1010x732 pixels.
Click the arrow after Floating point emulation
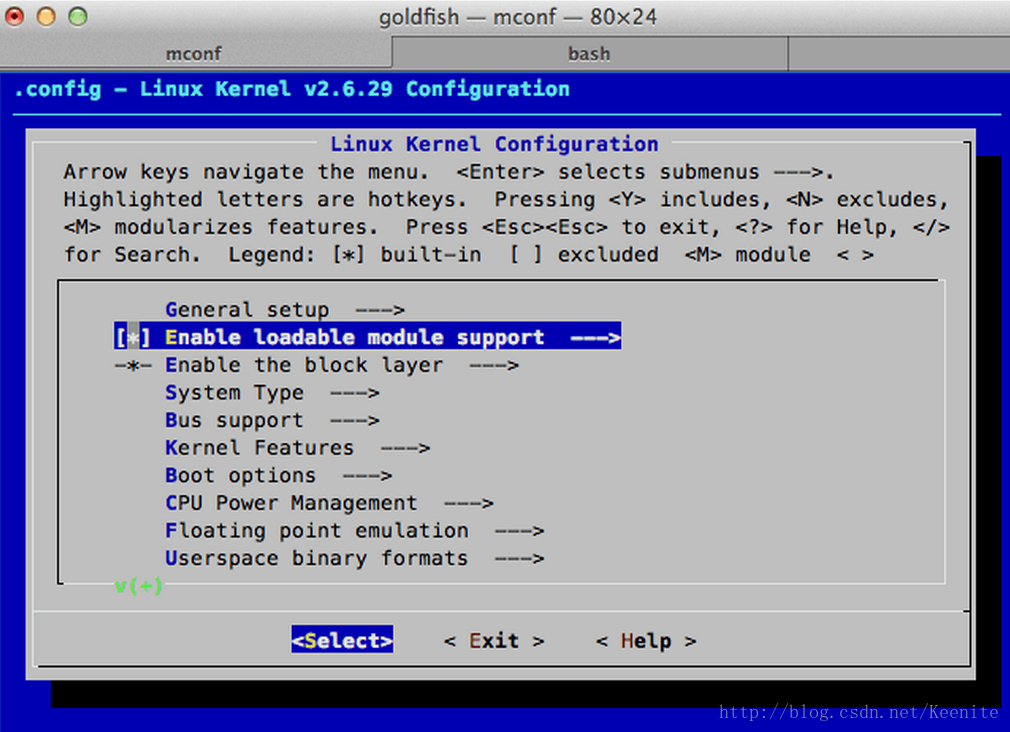[x=520, y=532]
